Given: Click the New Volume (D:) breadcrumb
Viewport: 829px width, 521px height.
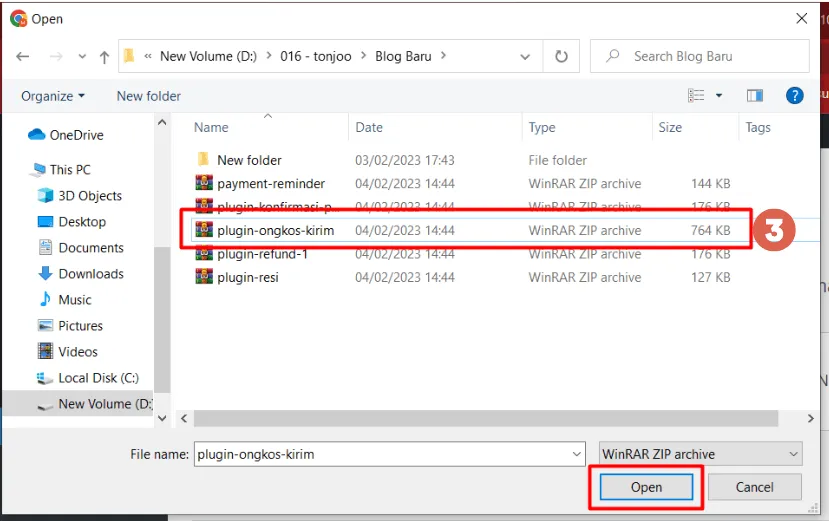Looking at the screenshot, I should pos(208,56).
